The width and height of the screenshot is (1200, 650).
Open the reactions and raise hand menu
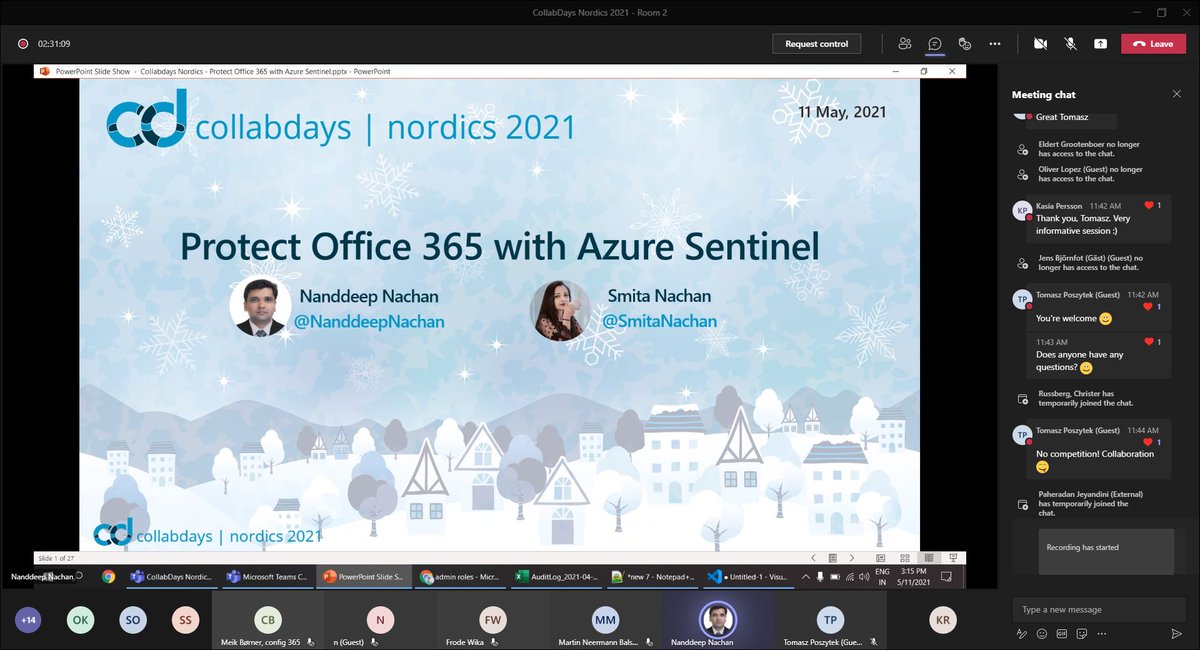pos(965,44)
